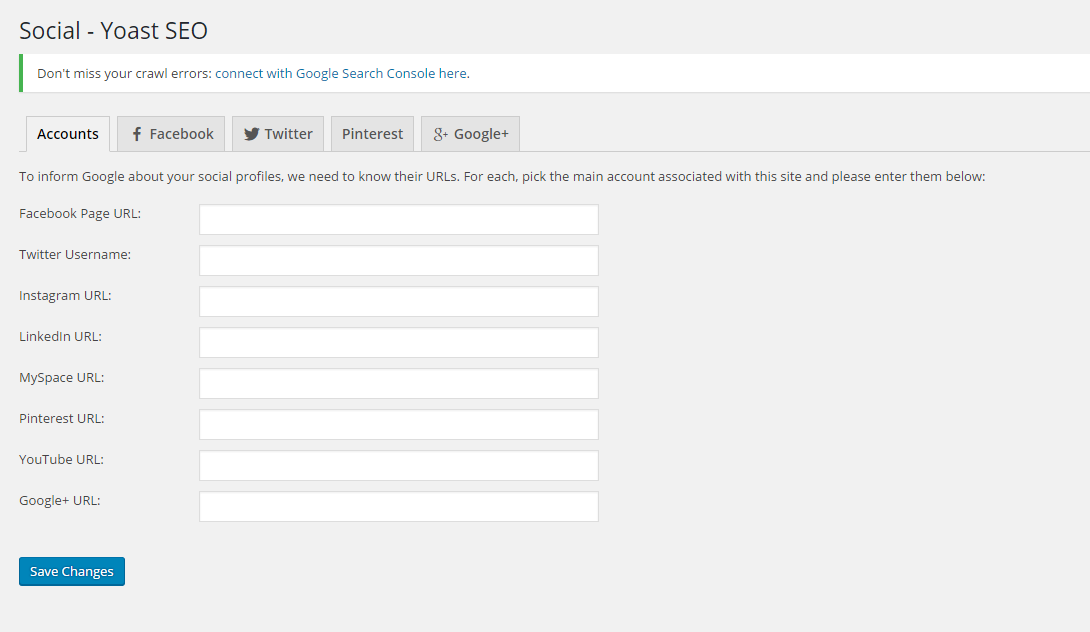Switch to the Accounts tab
The image size is (1090, 632).
(67, 133)
